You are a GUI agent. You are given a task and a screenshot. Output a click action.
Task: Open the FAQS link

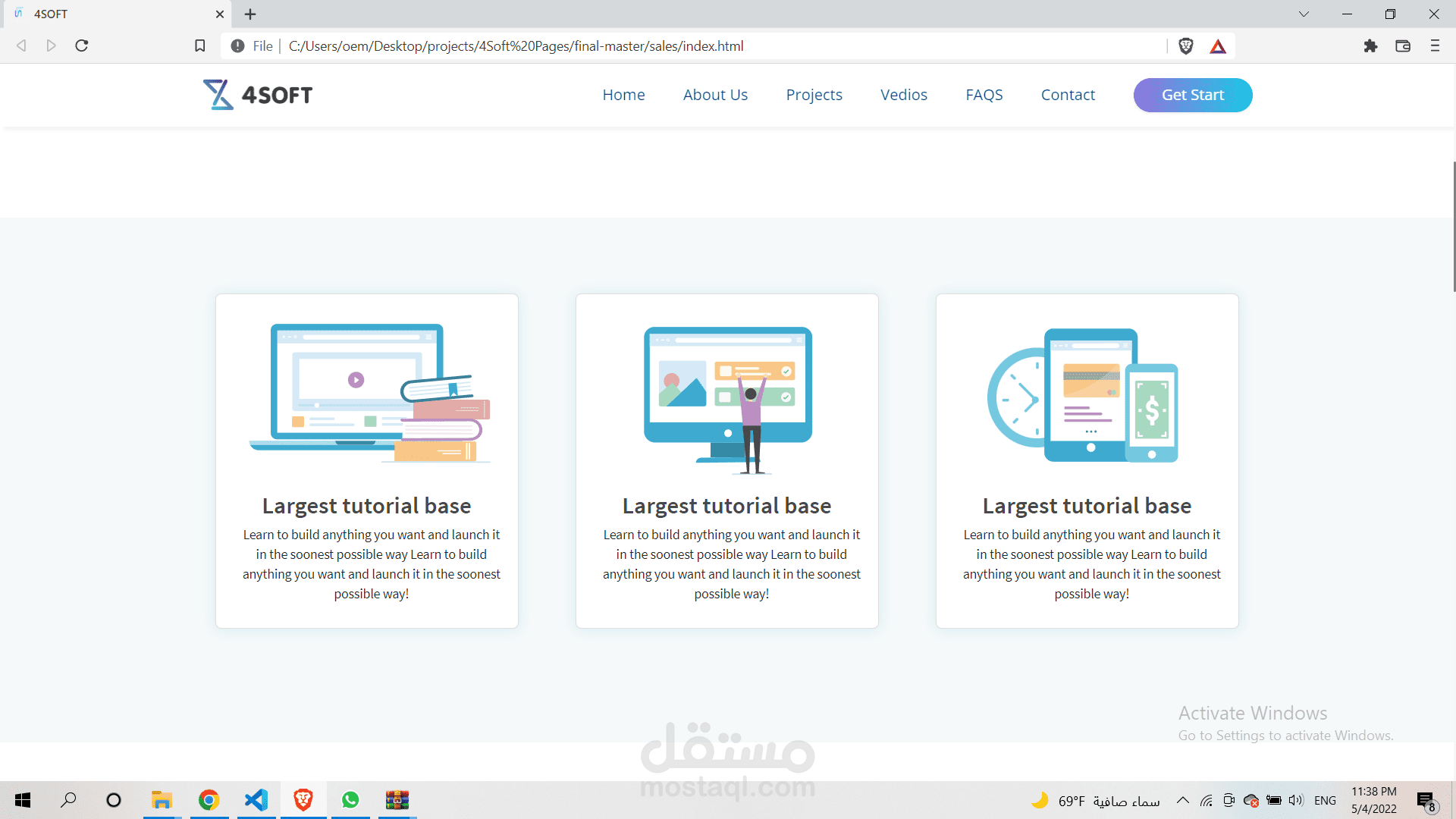point(984,95)
